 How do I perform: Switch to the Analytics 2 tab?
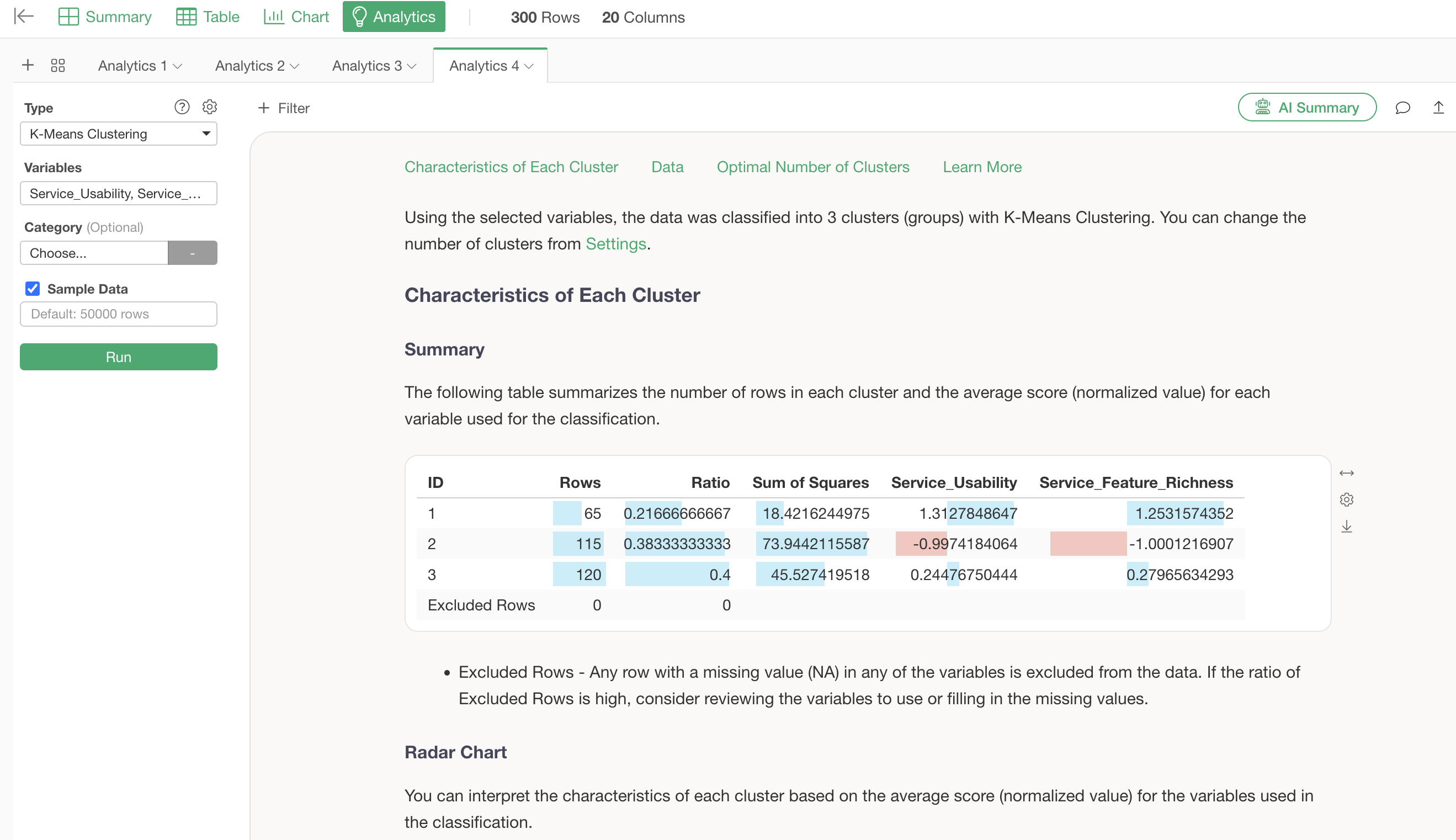click(250, 66)
